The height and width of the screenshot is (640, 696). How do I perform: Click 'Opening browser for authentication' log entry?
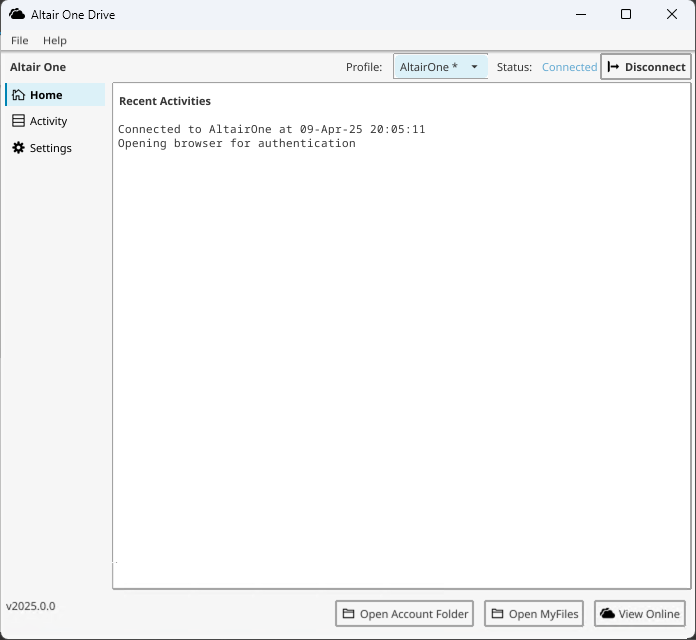[x=237, y=143]
